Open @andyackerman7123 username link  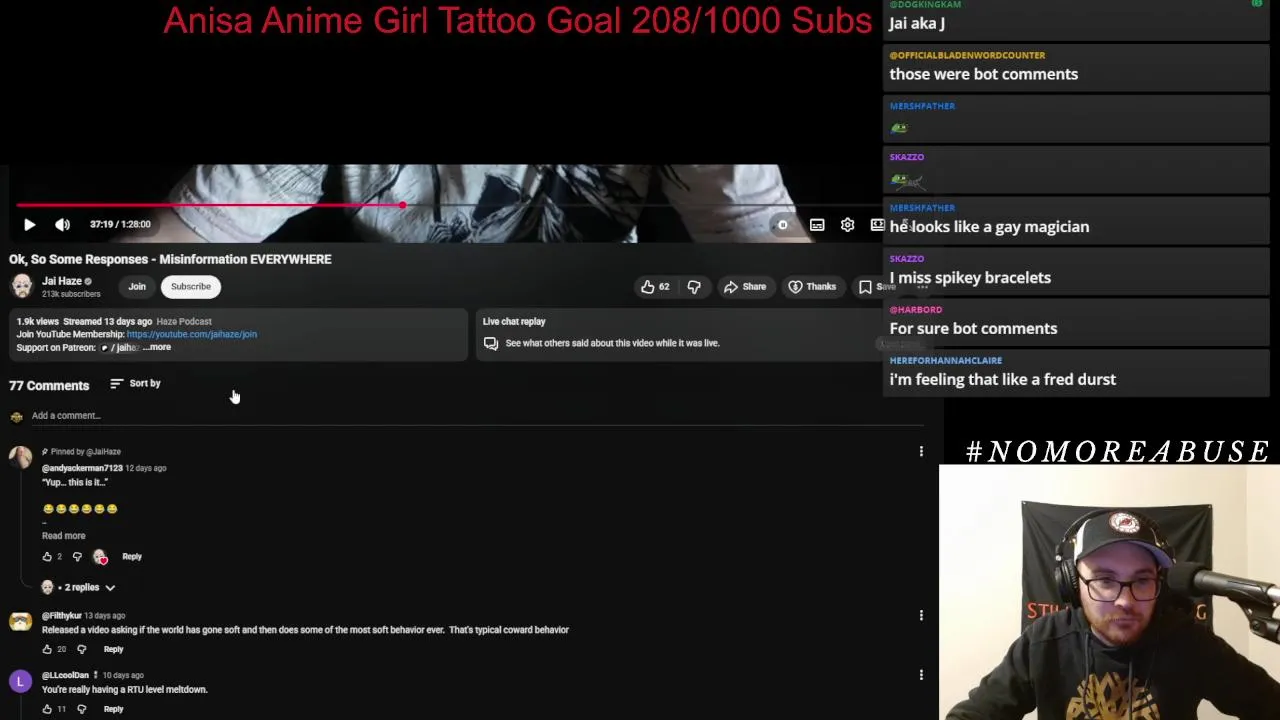(82, 468)
